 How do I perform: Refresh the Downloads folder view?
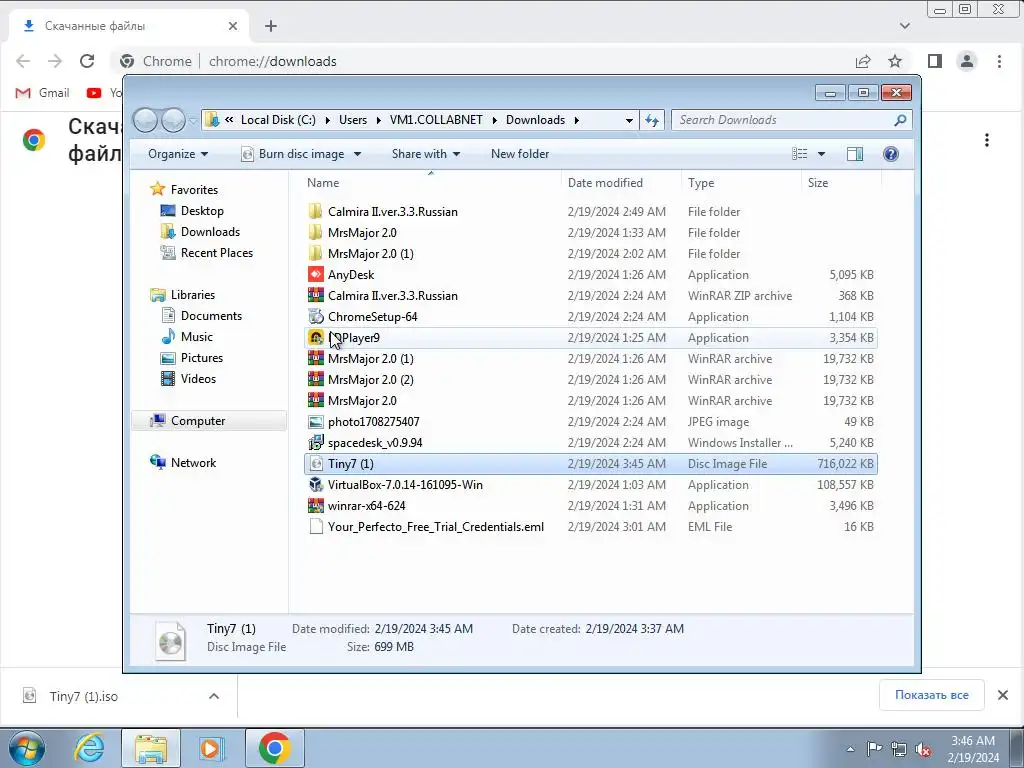click(x=652, y=120)
